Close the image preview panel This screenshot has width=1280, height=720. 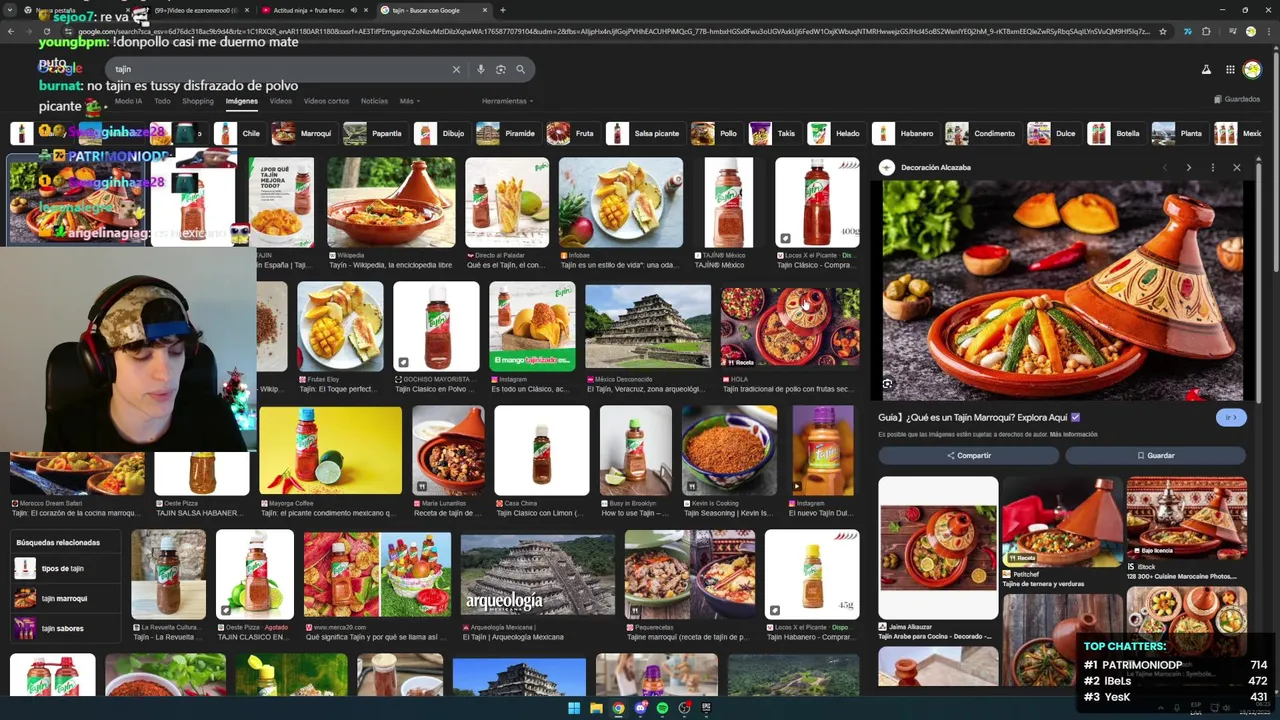pyautogui.click(x=1237, y=167)
